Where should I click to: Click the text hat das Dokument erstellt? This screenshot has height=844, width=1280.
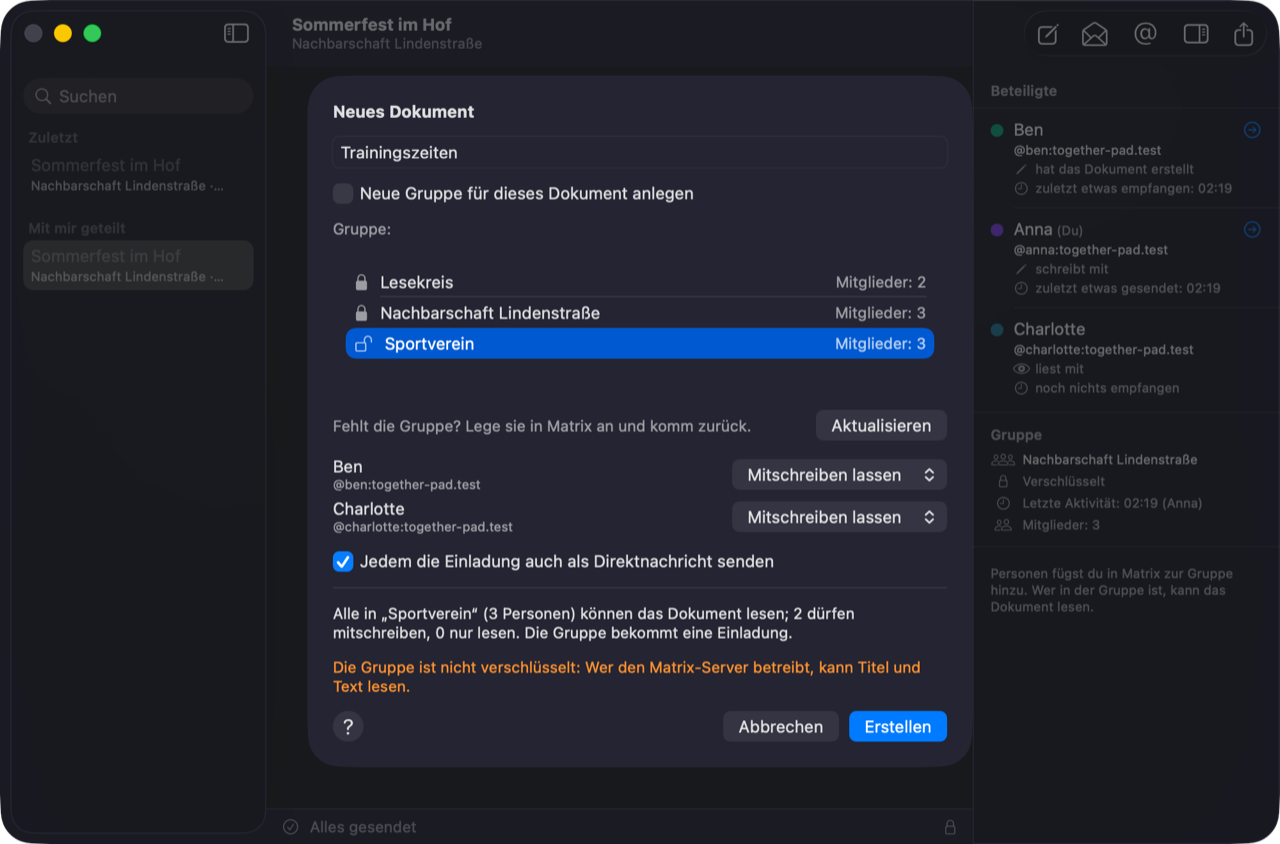click(x=1114, y=169)
